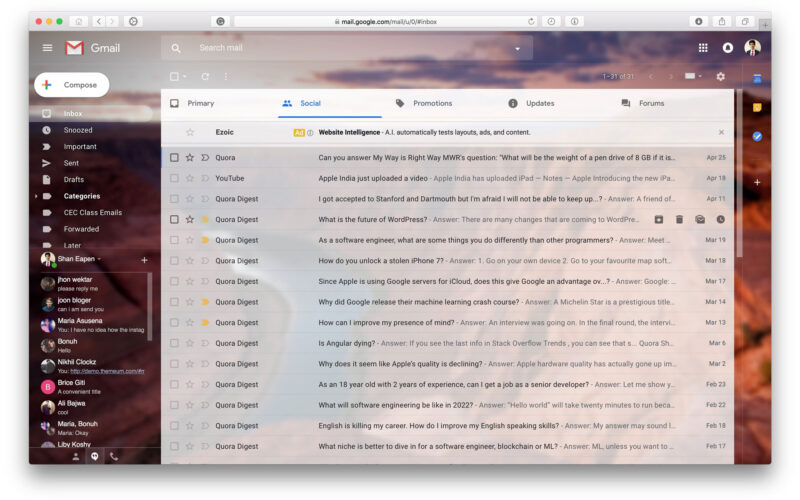Click into the Search mail field
Screen dimensions: 800x500
tap(340, 48)
